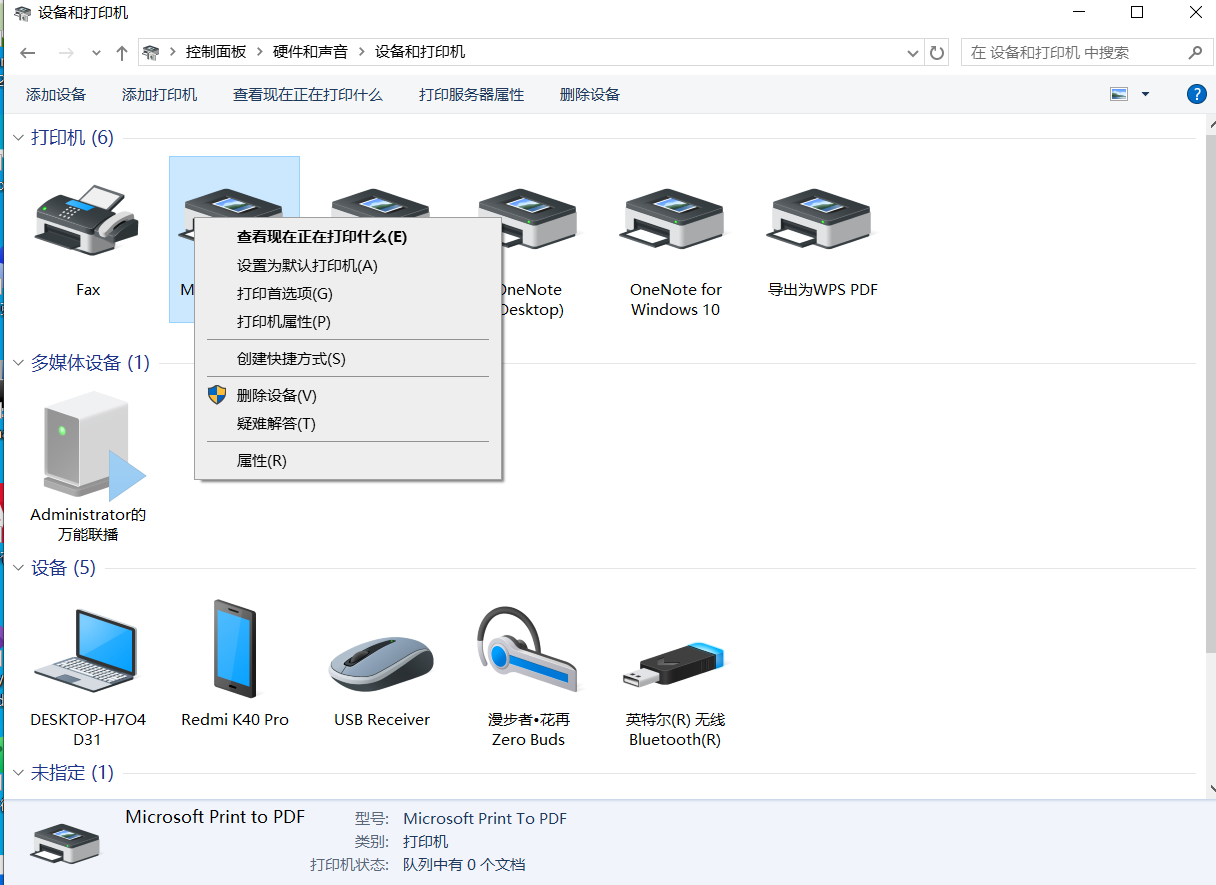
Task: Choose 打印机属性(P) in context menu
Action: coord(283,322)
